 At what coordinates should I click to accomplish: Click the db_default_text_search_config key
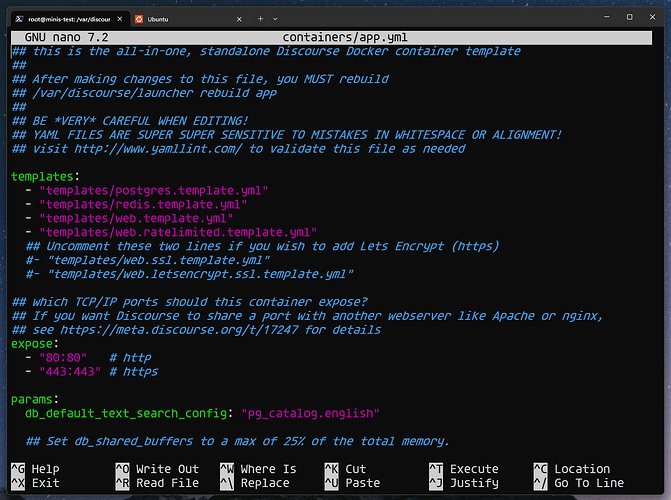(x=126, y=414)
